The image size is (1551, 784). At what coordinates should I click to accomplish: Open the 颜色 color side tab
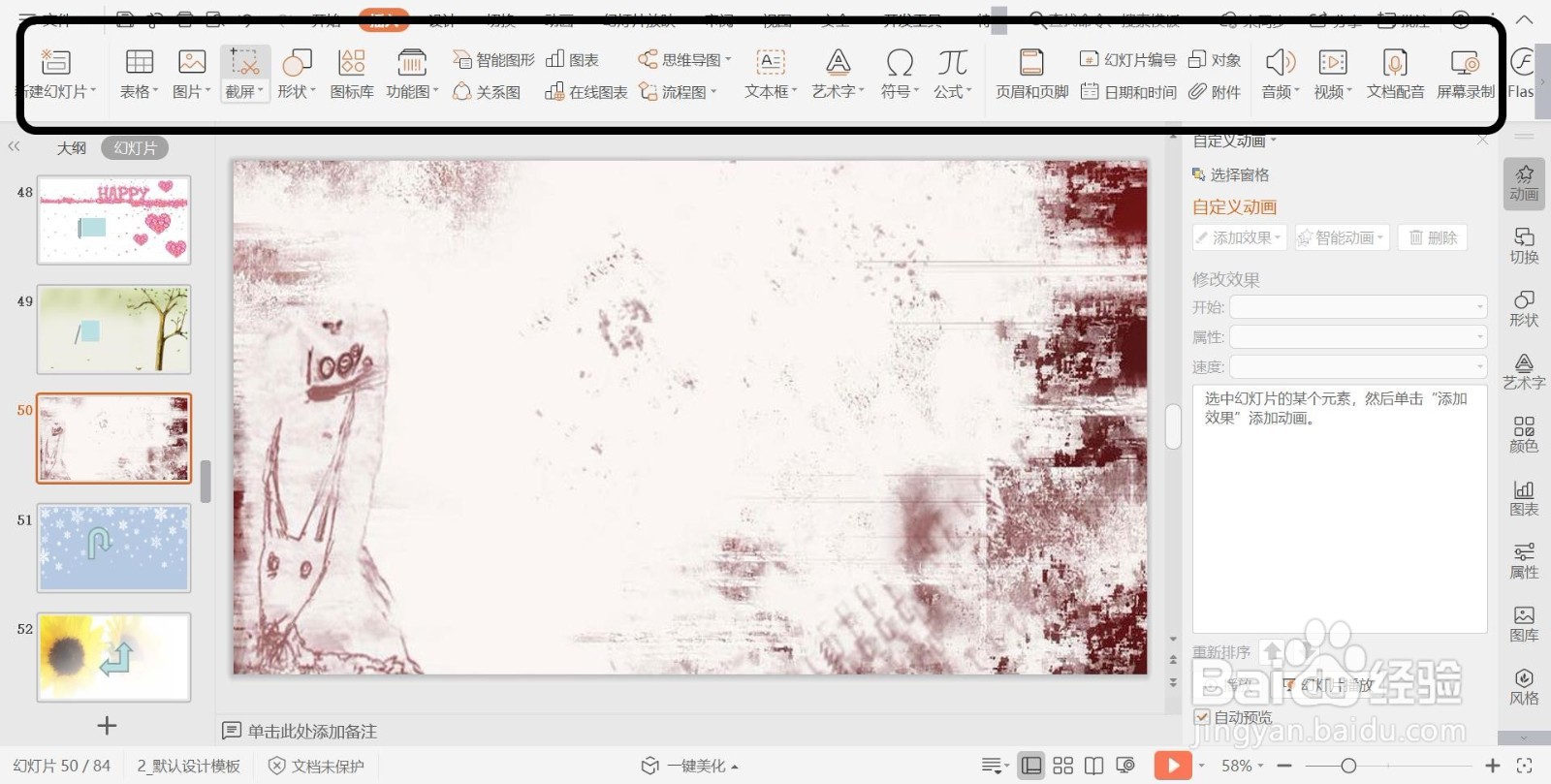tap(1524, 435)
